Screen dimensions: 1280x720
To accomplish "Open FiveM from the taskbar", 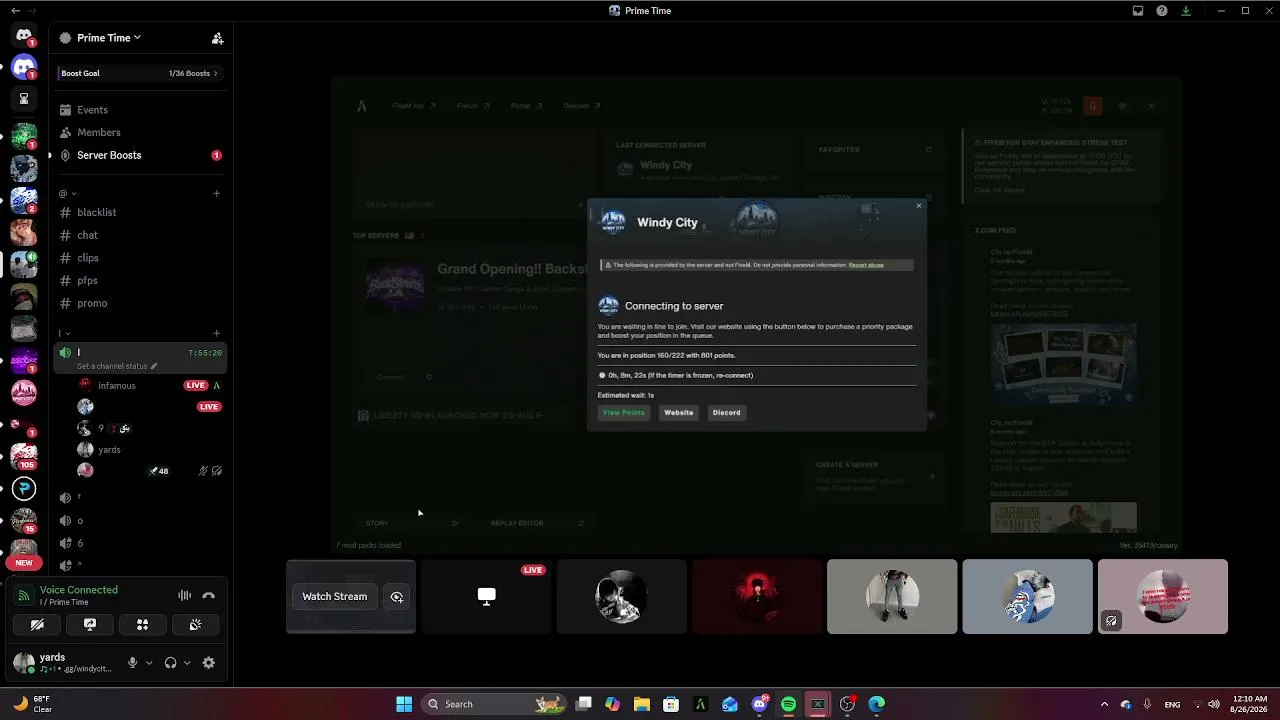I will (700, 704).
